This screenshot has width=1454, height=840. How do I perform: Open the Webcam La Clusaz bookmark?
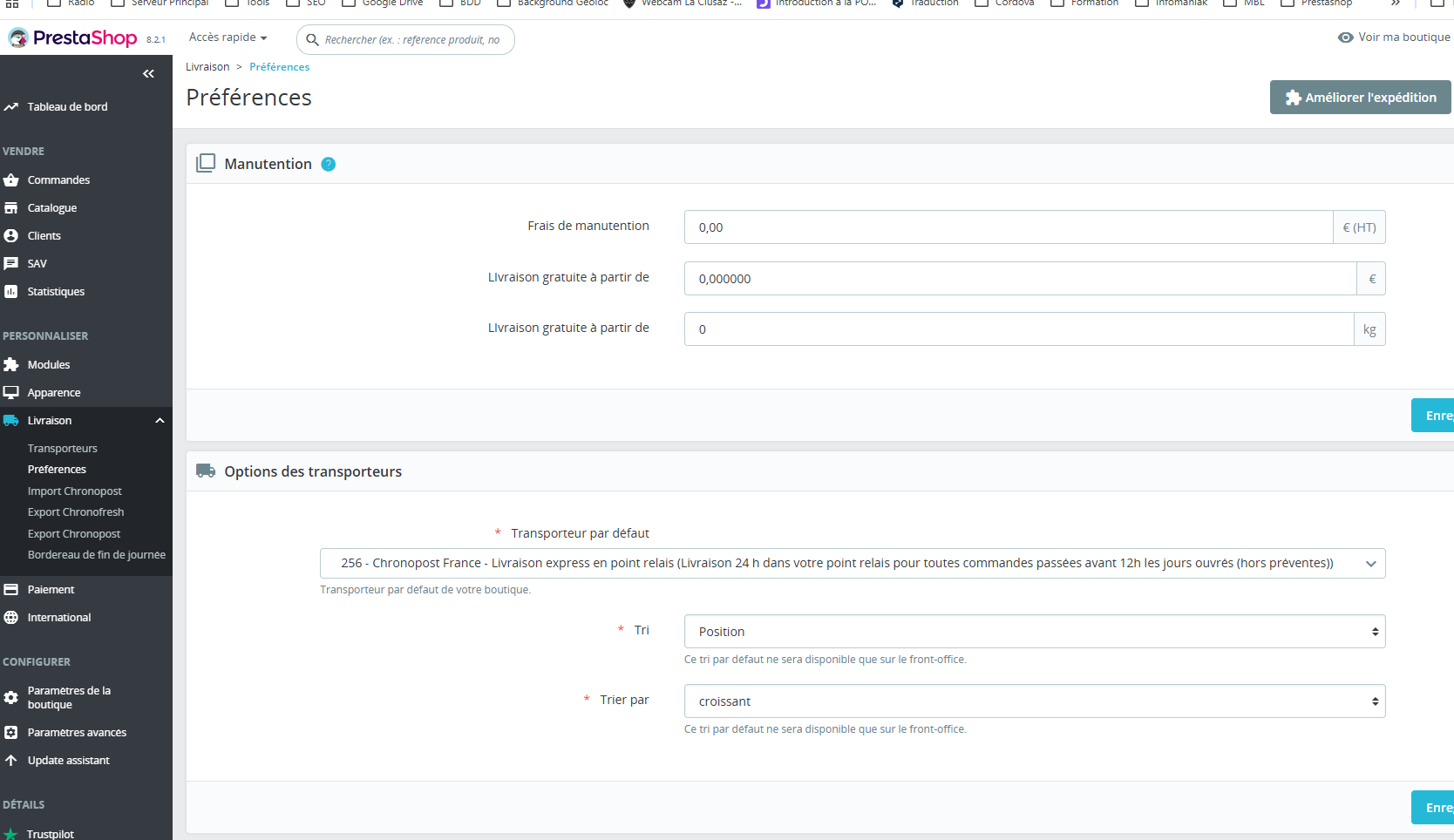683,3
